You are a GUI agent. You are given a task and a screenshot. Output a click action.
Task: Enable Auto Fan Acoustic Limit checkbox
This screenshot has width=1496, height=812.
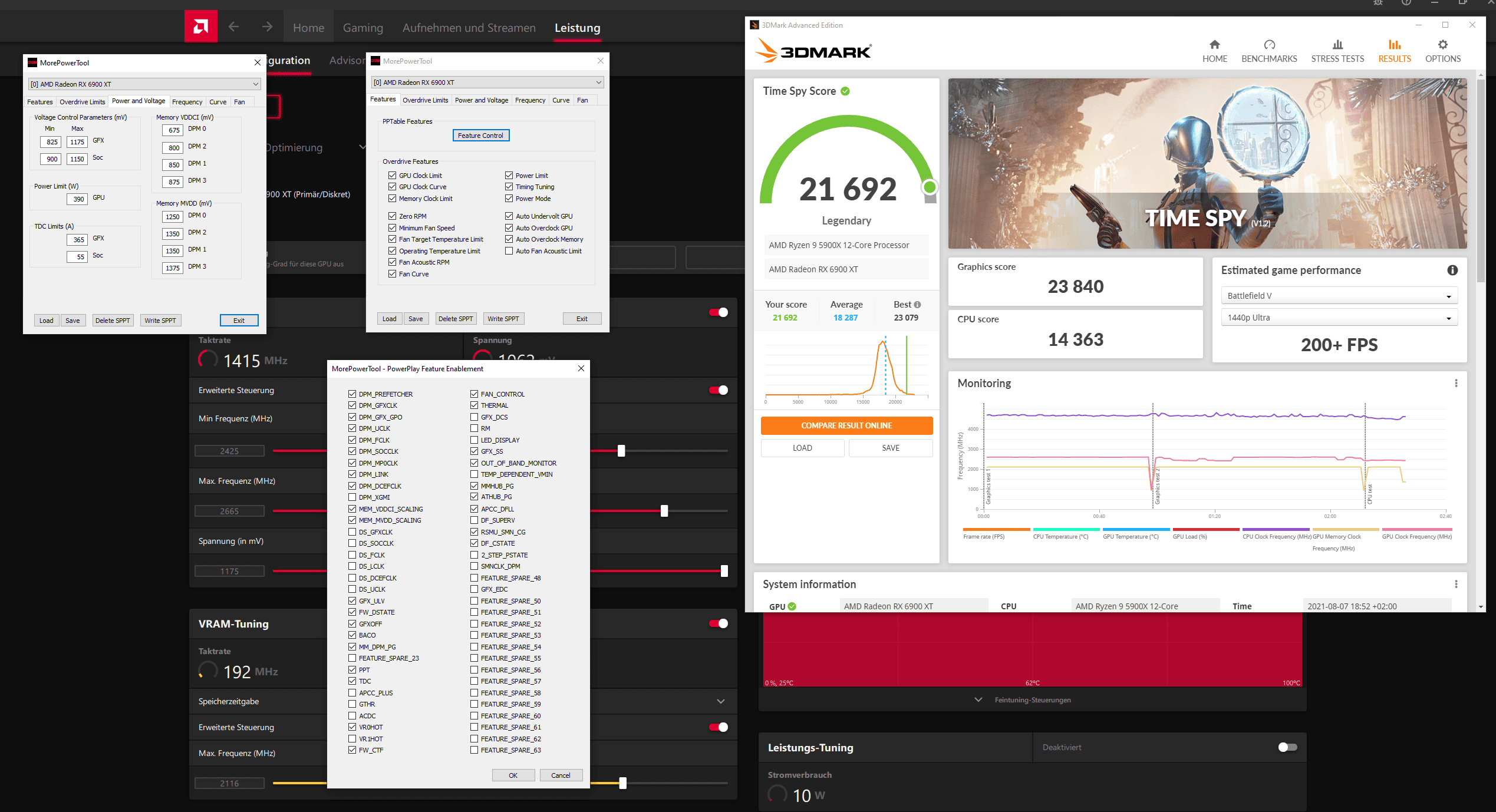(509, 250)
